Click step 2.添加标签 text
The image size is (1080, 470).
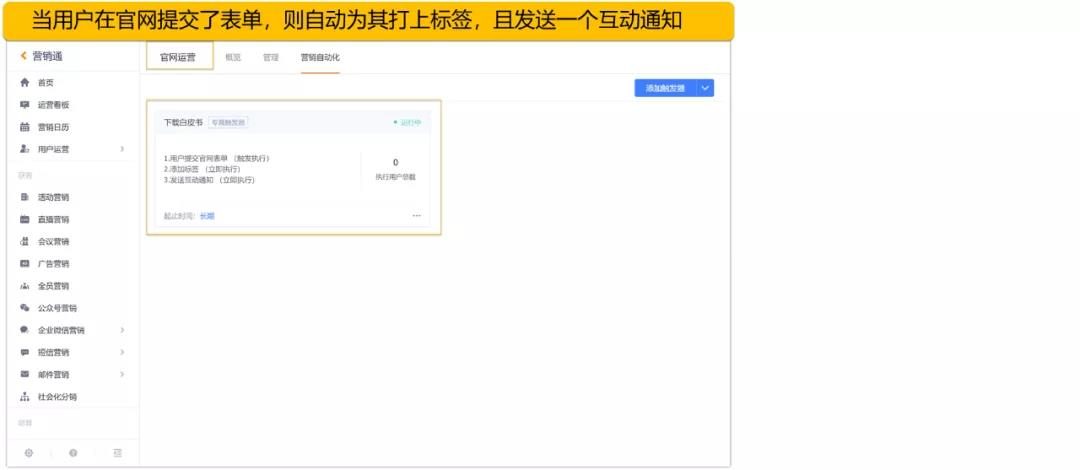202,169
